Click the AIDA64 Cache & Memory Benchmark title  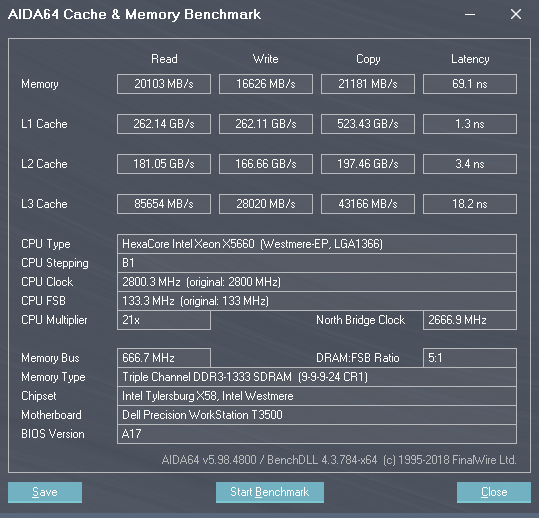tap(134, 15)
